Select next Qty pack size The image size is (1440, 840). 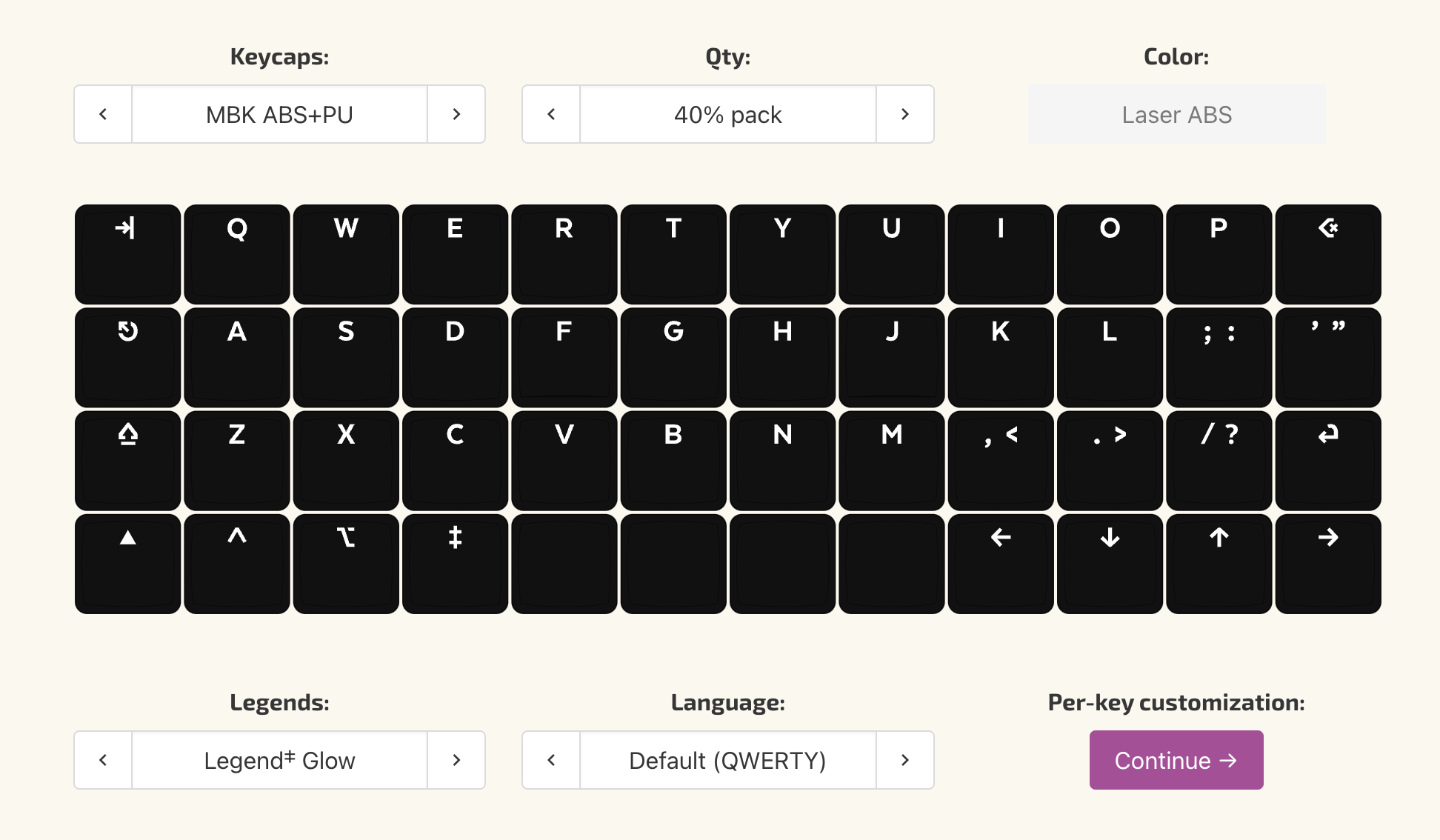pos(904,114)
